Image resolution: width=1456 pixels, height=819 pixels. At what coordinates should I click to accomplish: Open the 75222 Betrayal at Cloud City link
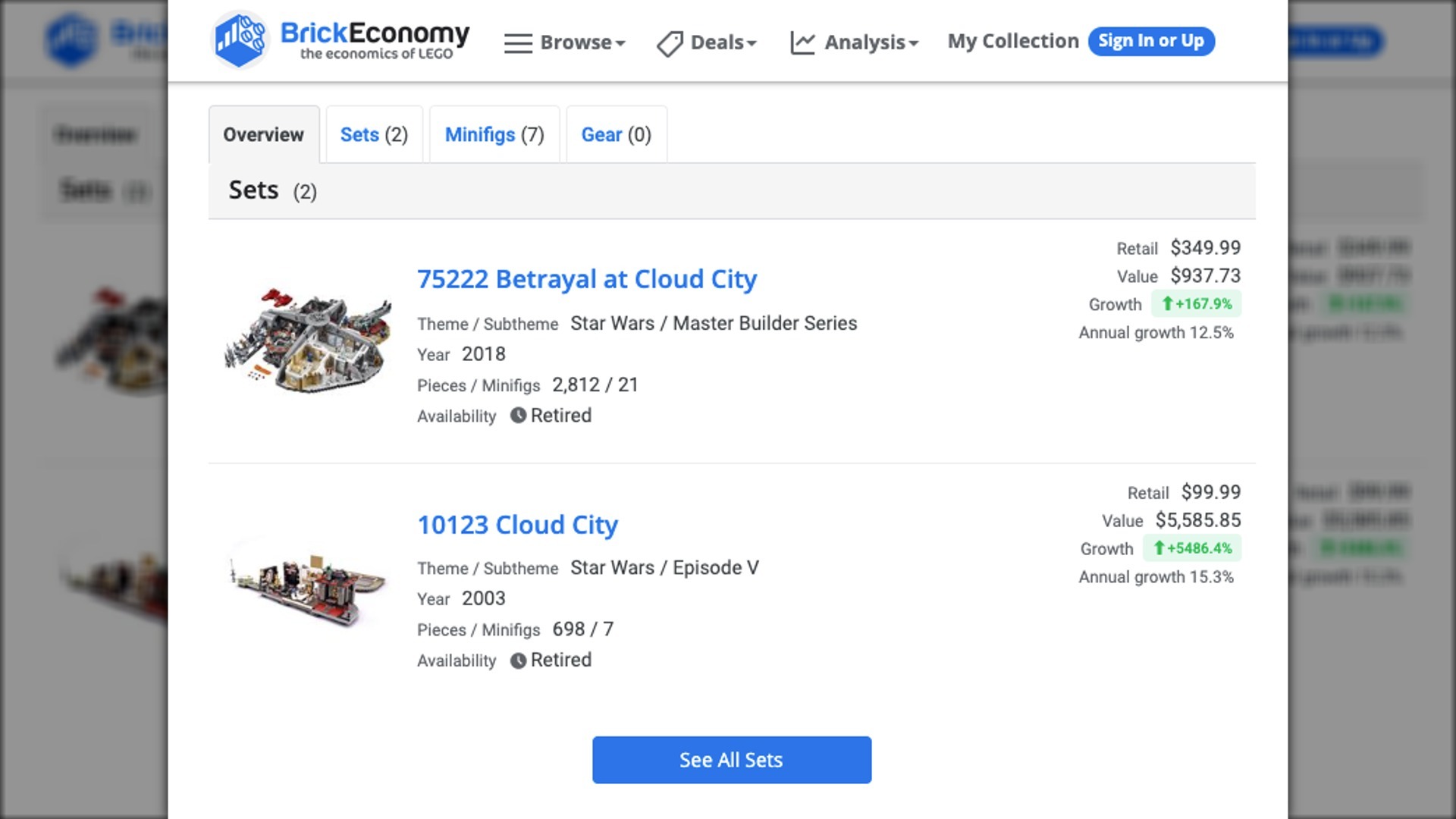pos(587,279)
